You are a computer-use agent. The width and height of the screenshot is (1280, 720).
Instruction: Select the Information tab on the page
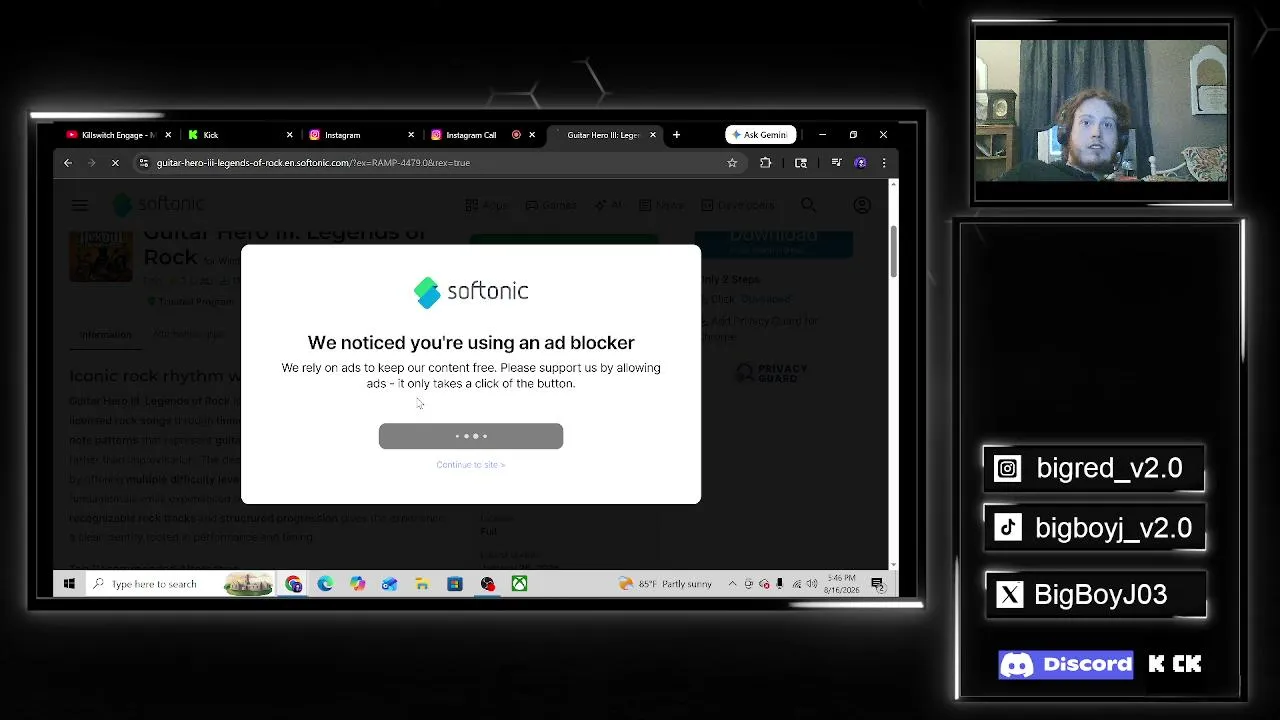106,335
